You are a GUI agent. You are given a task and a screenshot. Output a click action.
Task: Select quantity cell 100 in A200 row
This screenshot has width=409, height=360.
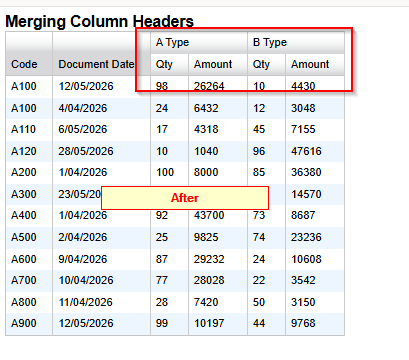[170, 172]
